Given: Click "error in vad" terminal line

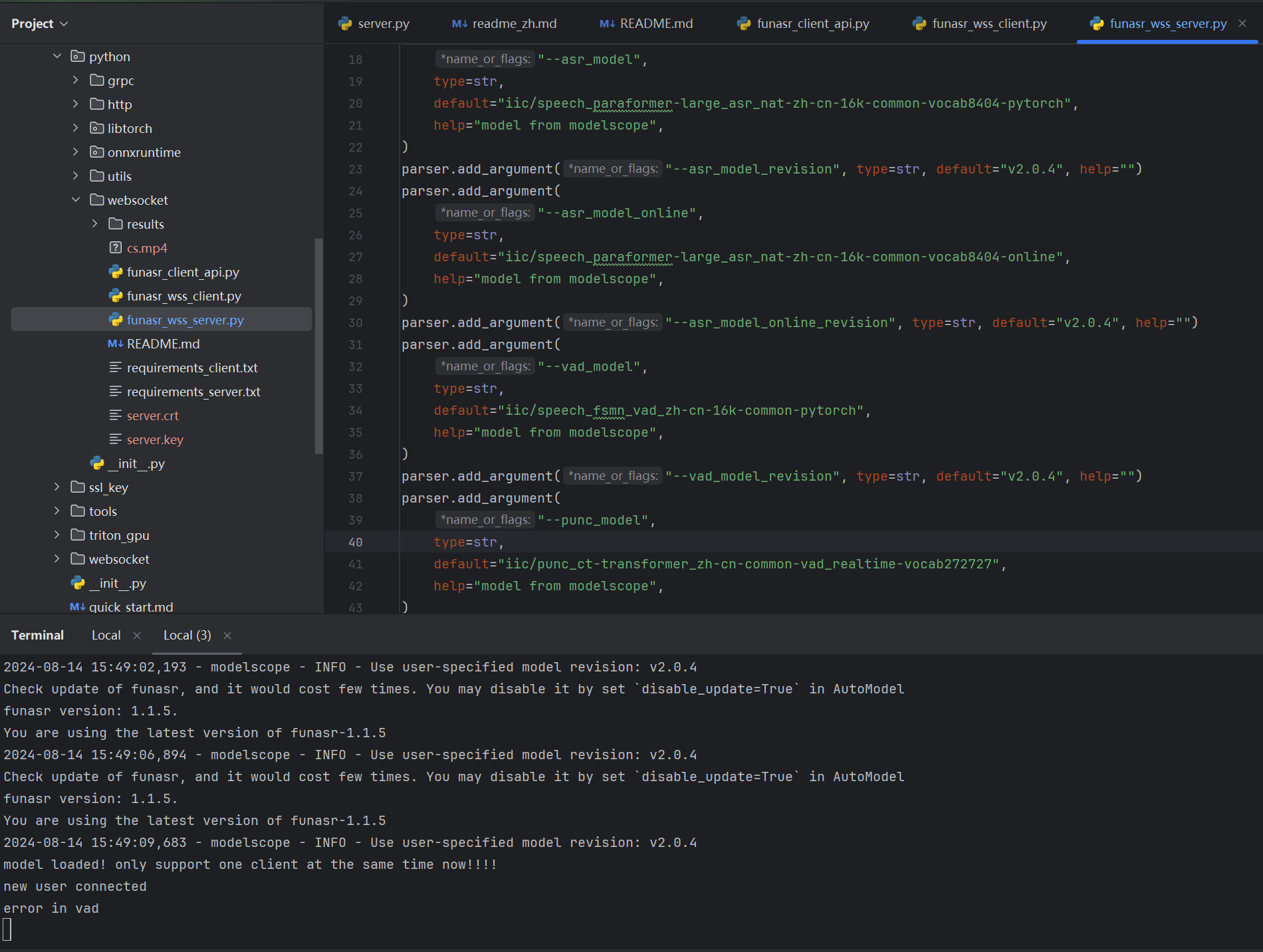Looking at the screenshot, I should point(51,908).
